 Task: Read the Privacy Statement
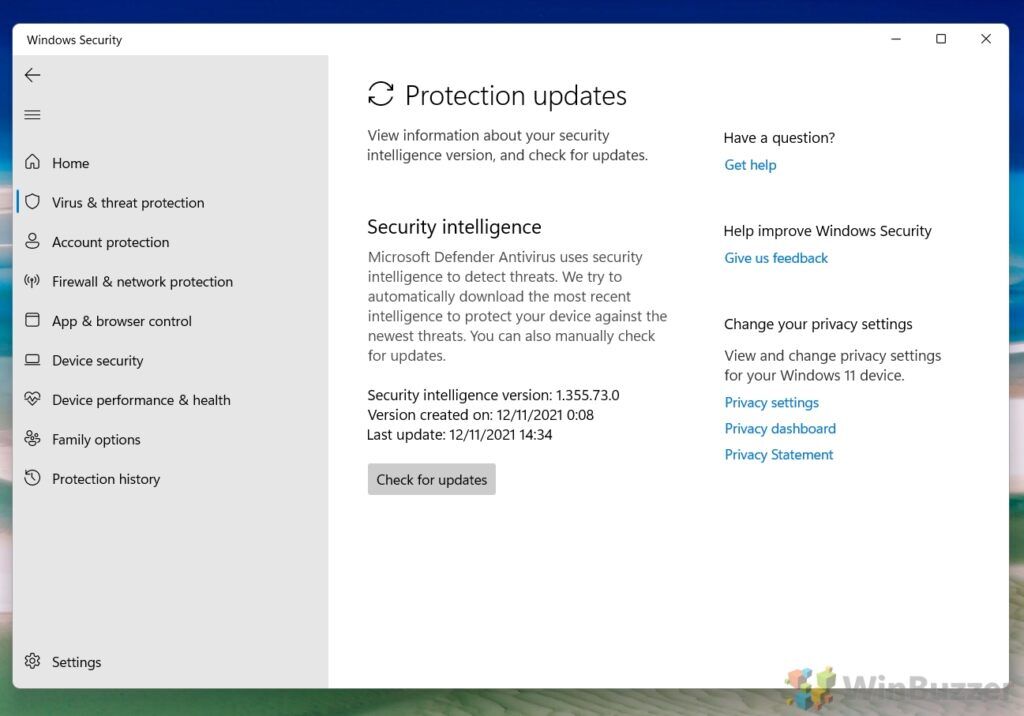point(778,454)
